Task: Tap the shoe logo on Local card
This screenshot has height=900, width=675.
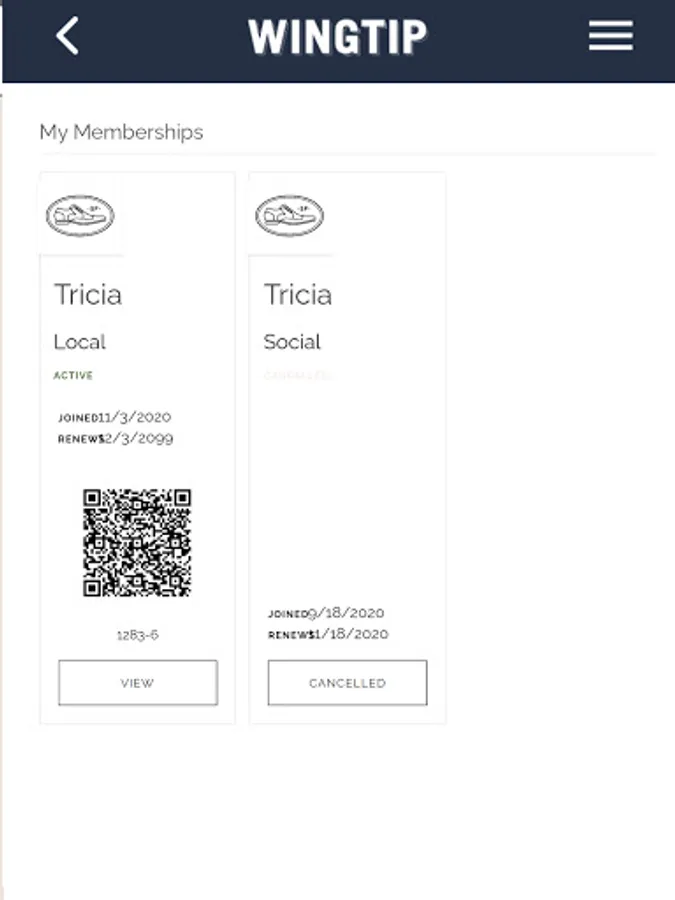Action: [x=80, y=215]
